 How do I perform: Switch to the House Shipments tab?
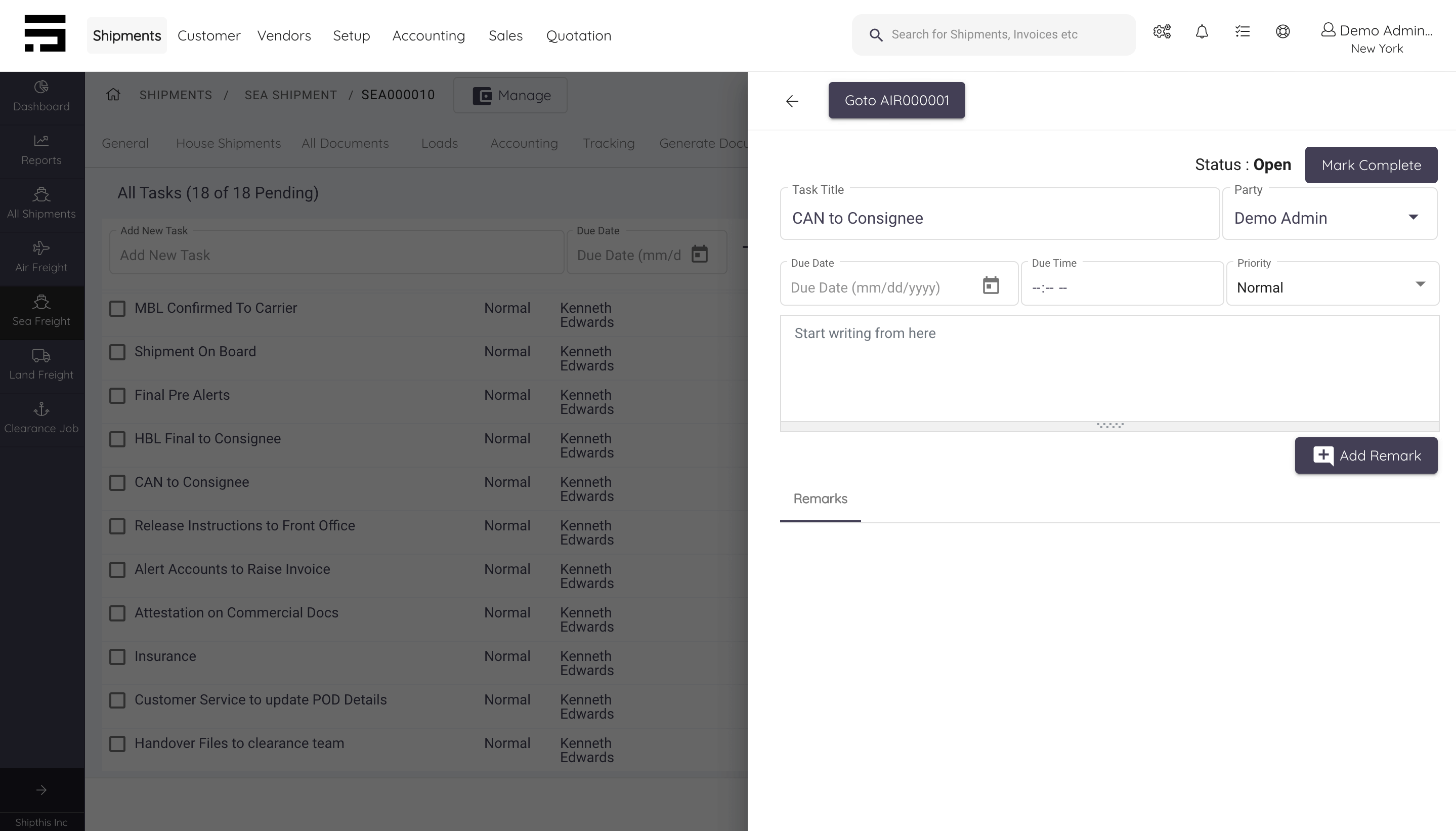point(228,143)
